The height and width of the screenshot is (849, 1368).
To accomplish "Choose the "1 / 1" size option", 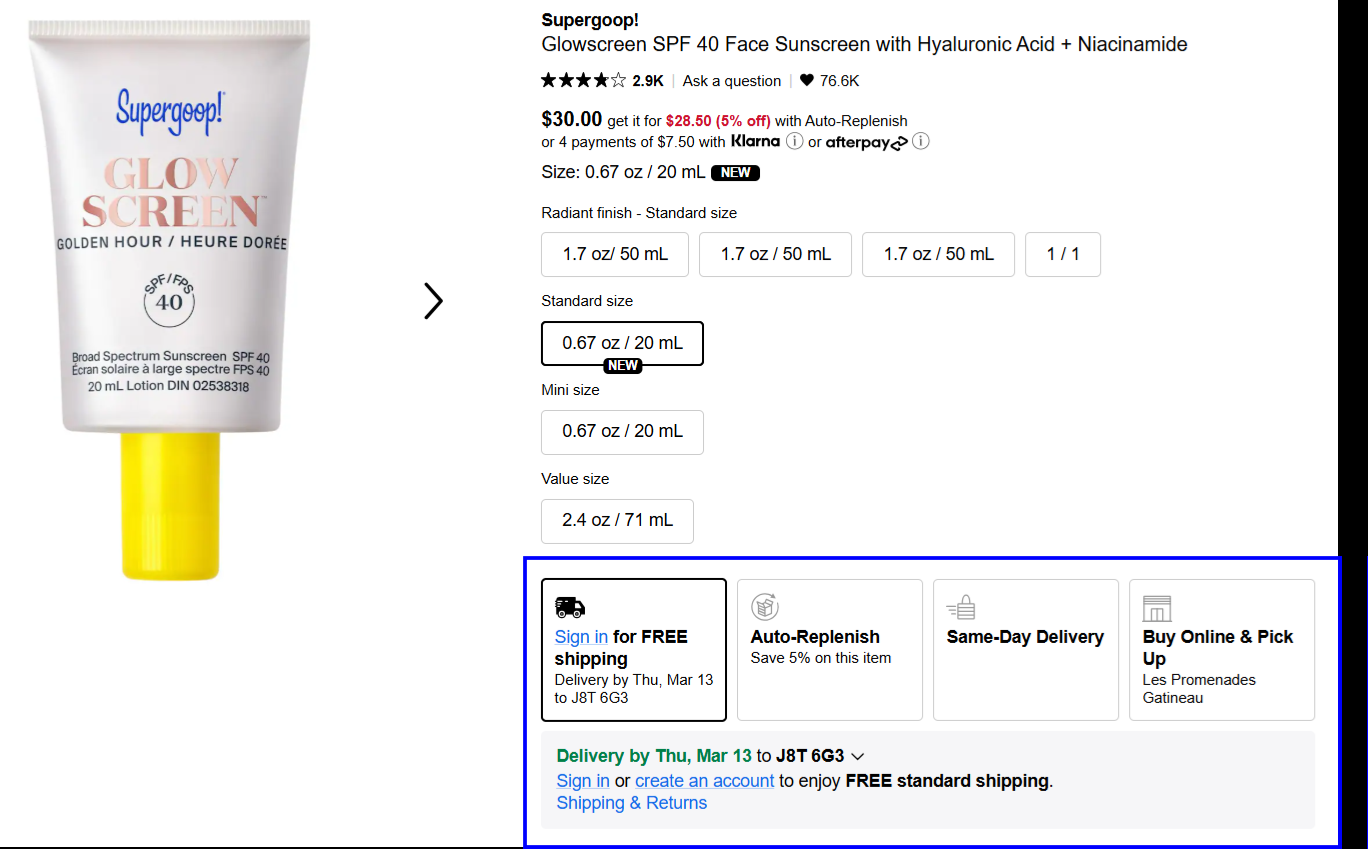I will pyautogui.click(x=1062, y=254).
